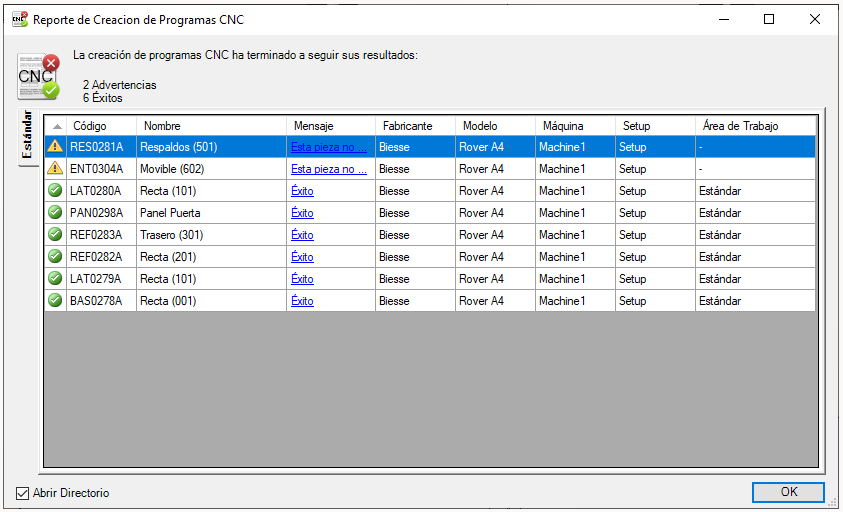This screenshot has width=843, height=512.
Task: Open warning message link for Respaldos (501)
Action: point(328,147)
